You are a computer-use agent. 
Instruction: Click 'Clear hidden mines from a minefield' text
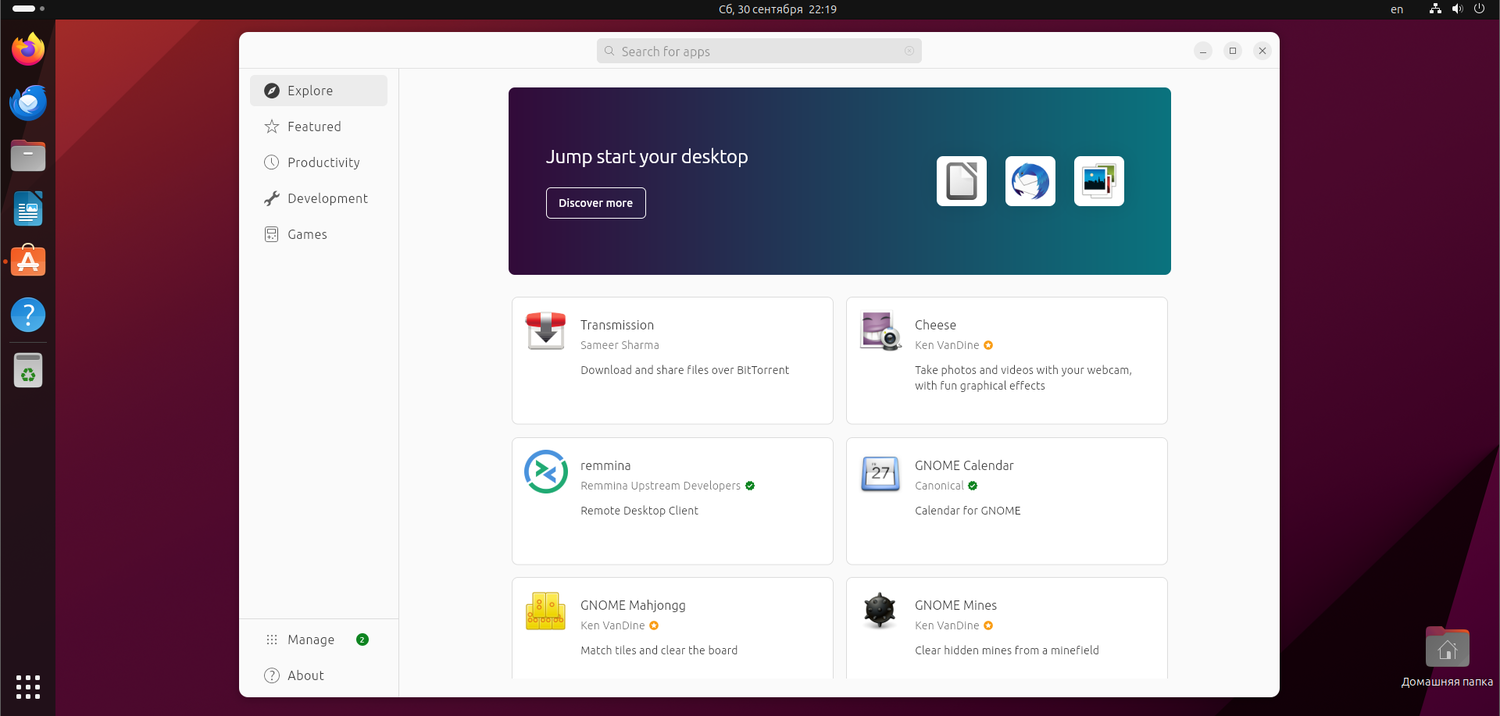pos(1006,651)
